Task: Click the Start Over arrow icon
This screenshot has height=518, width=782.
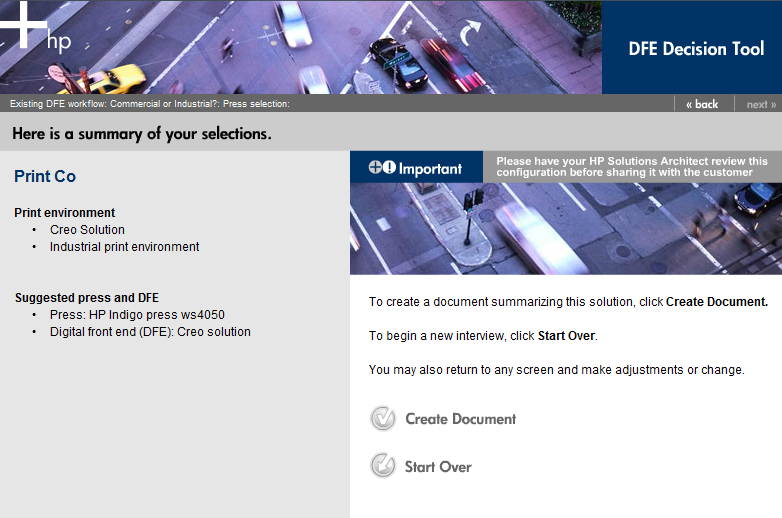Action: tap(383, 466)
